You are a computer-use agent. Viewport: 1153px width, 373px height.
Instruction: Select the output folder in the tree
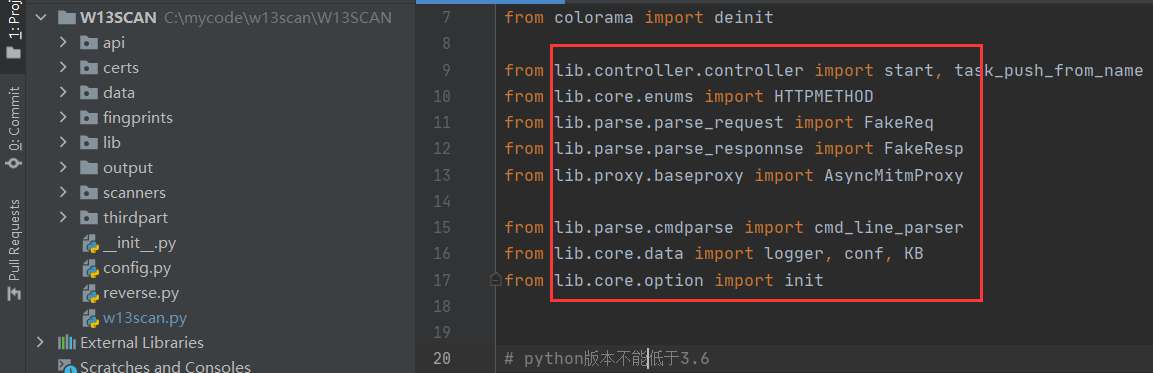128,168
